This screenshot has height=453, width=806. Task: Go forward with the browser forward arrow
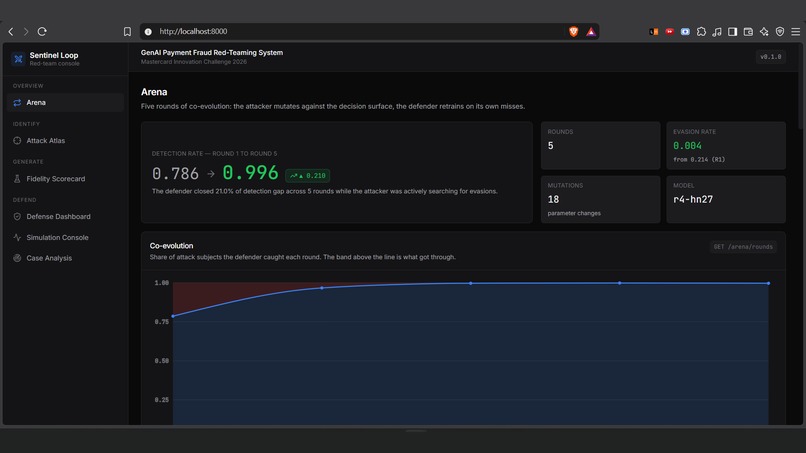click(x=26, y=31)
